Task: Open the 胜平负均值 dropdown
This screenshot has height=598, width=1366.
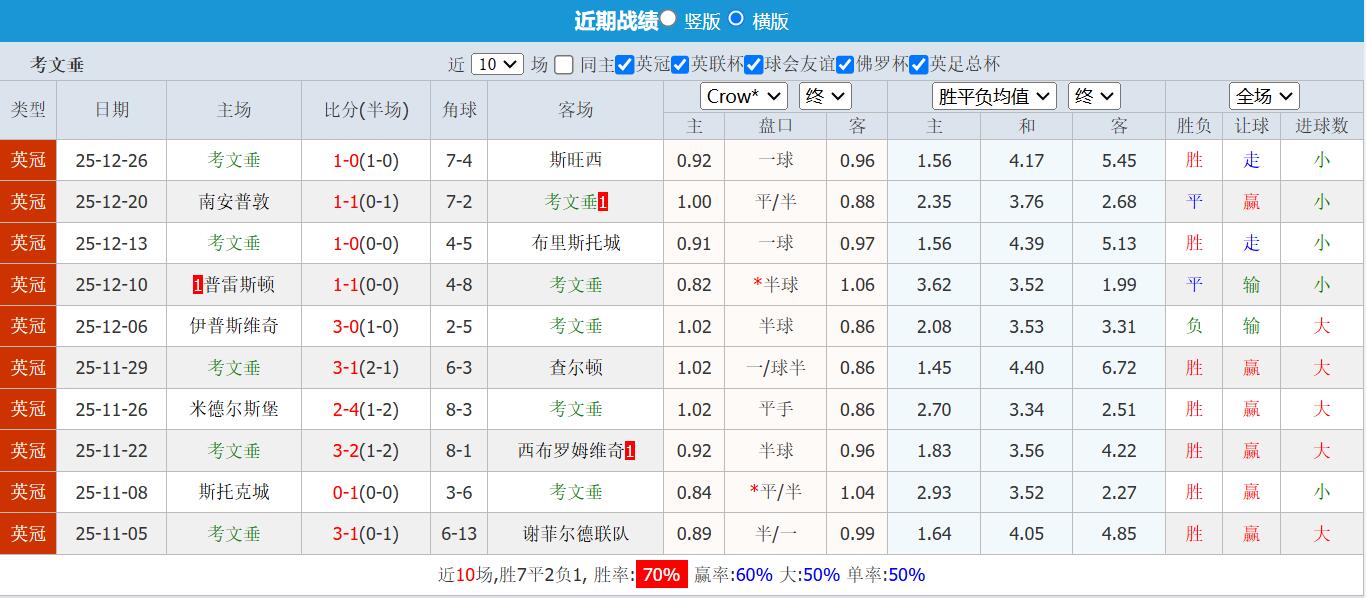Action: tap(994, 96)
